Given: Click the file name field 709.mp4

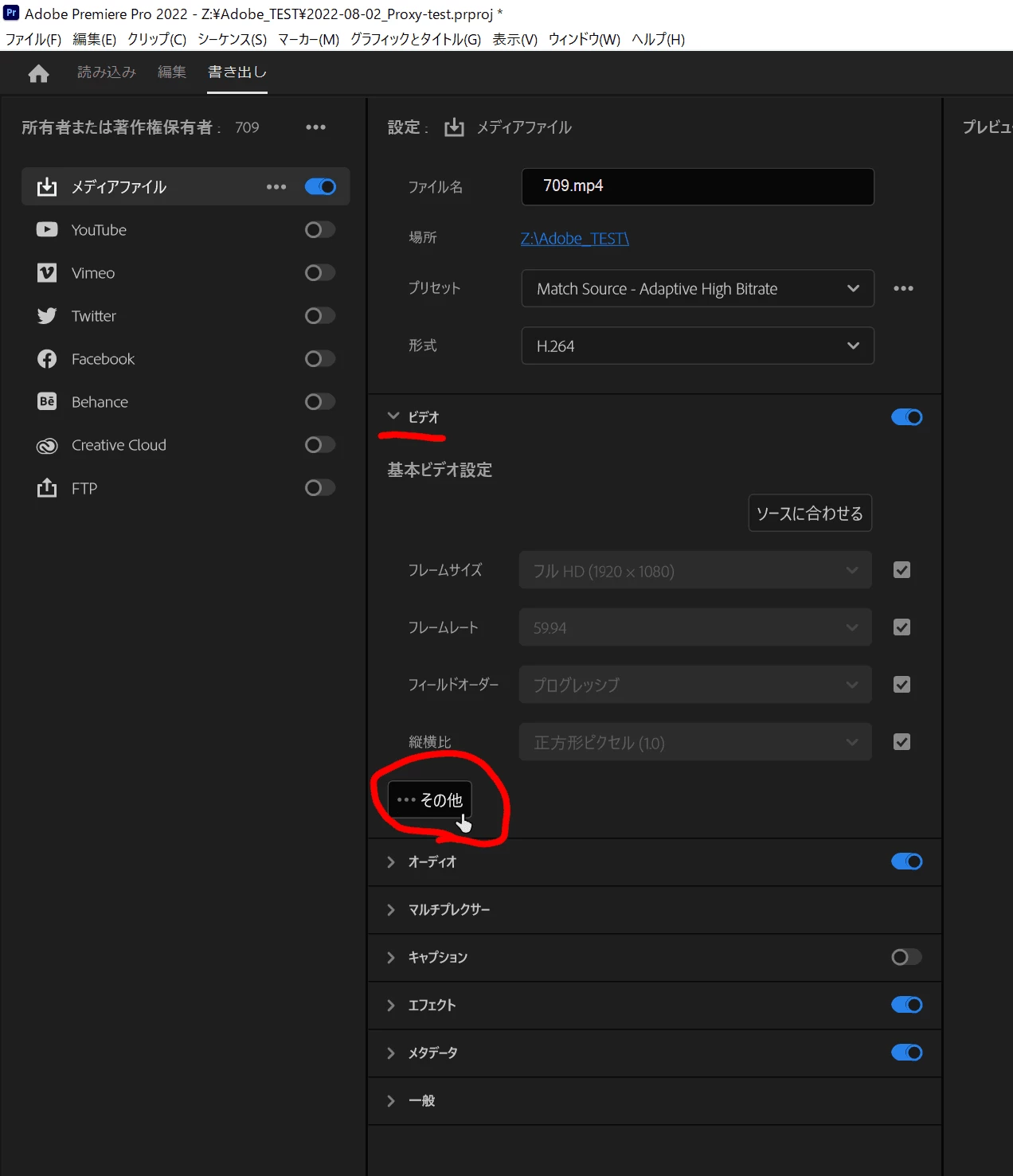Looking at the screenshot, I should coord(698,186).
